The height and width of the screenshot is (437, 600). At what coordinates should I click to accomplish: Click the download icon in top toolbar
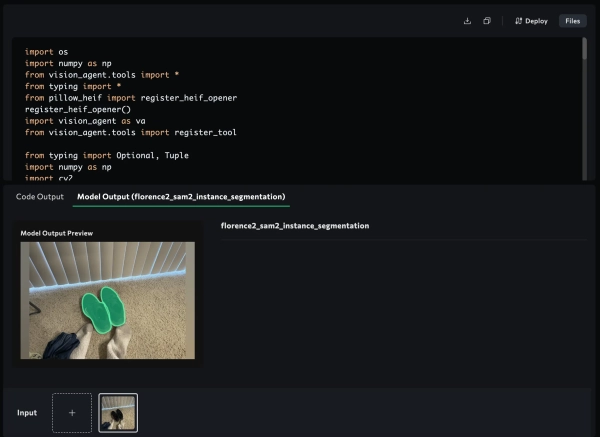click(x=467, y=20)
